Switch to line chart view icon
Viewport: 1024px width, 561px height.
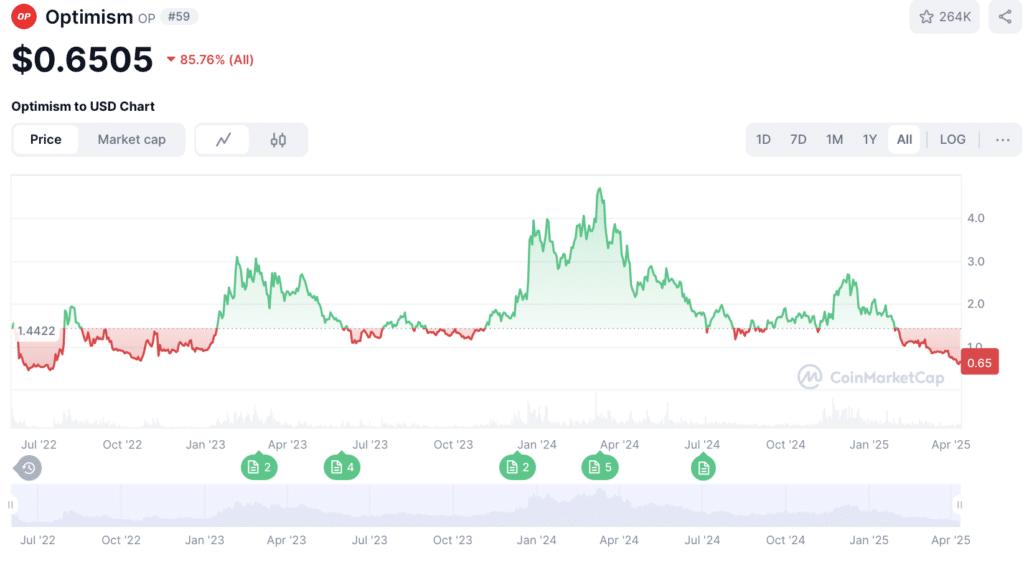pos(223,140)
